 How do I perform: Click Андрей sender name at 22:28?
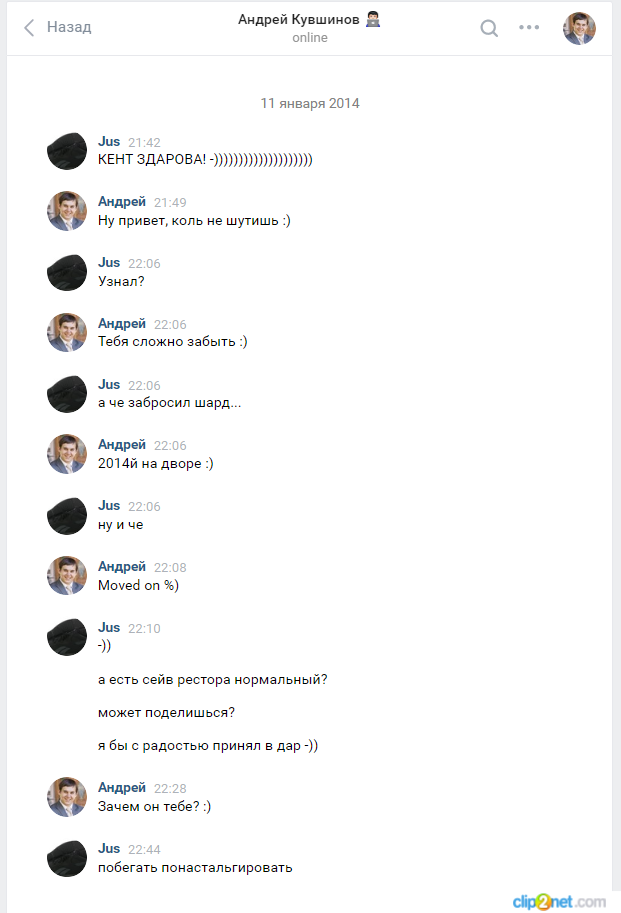(x=122, y=788)
